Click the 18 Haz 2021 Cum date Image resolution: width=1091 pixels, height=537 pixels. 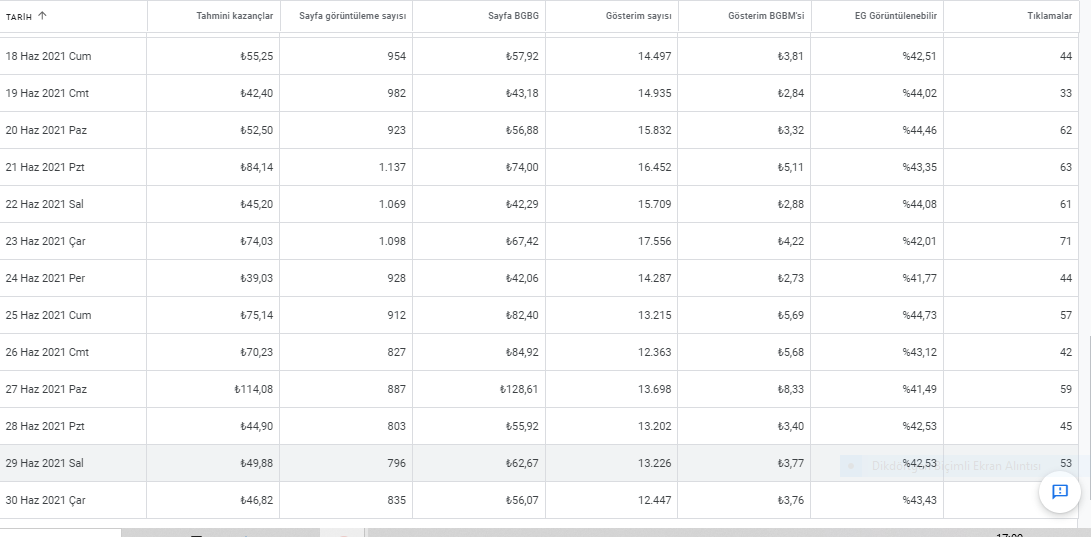click(x=48, y=56)
